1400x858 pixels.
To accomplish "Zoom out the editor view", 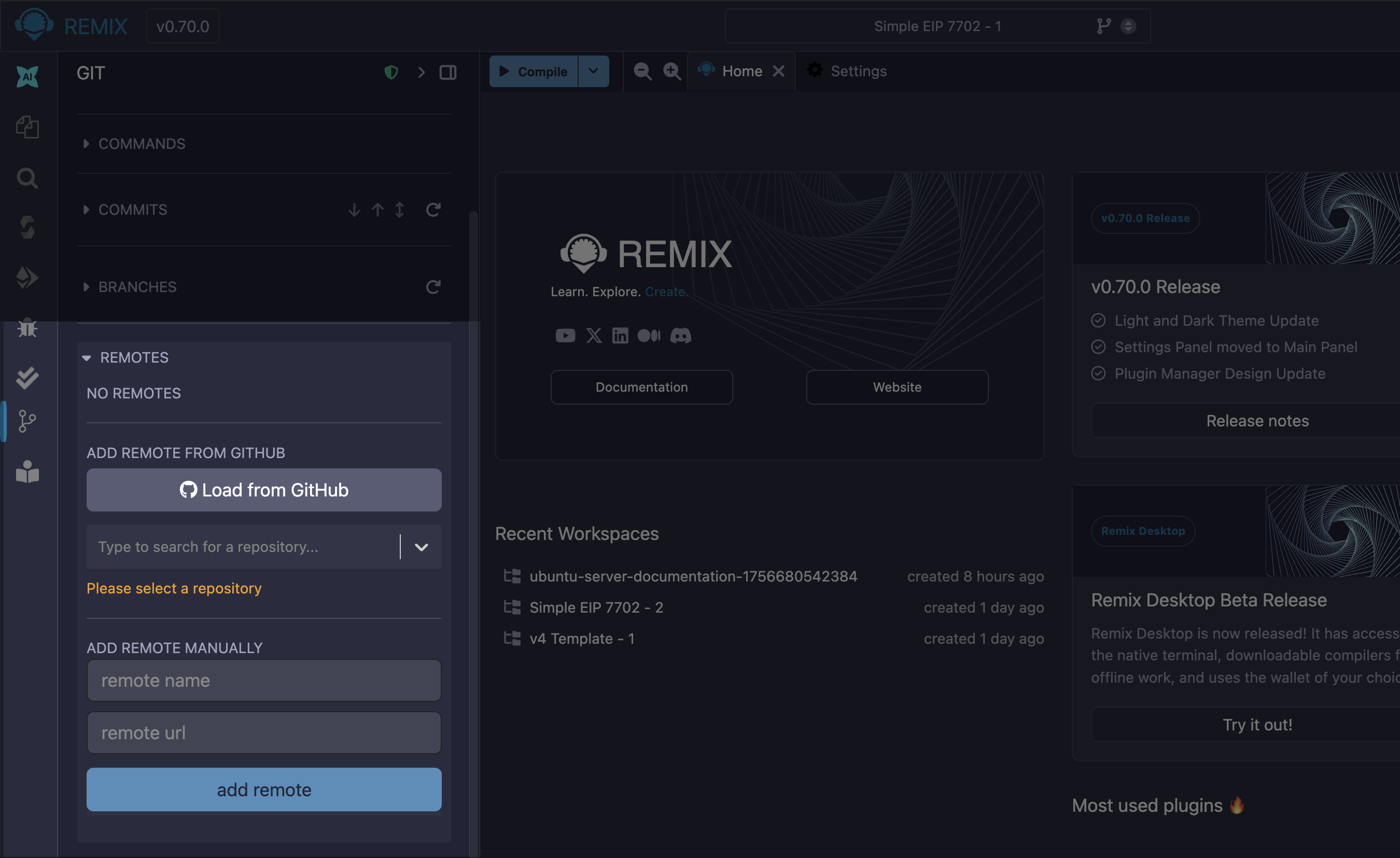I will point(642,71).
